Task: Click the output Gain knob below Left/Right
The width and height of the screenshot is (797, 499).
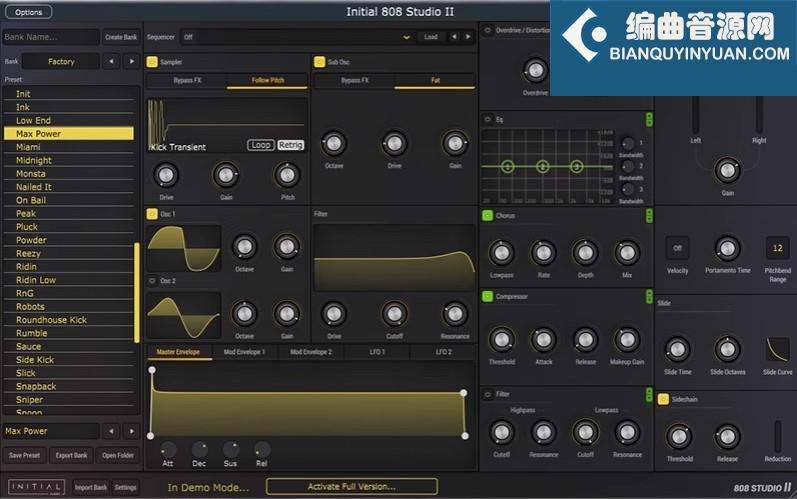Action: point(727,171)
